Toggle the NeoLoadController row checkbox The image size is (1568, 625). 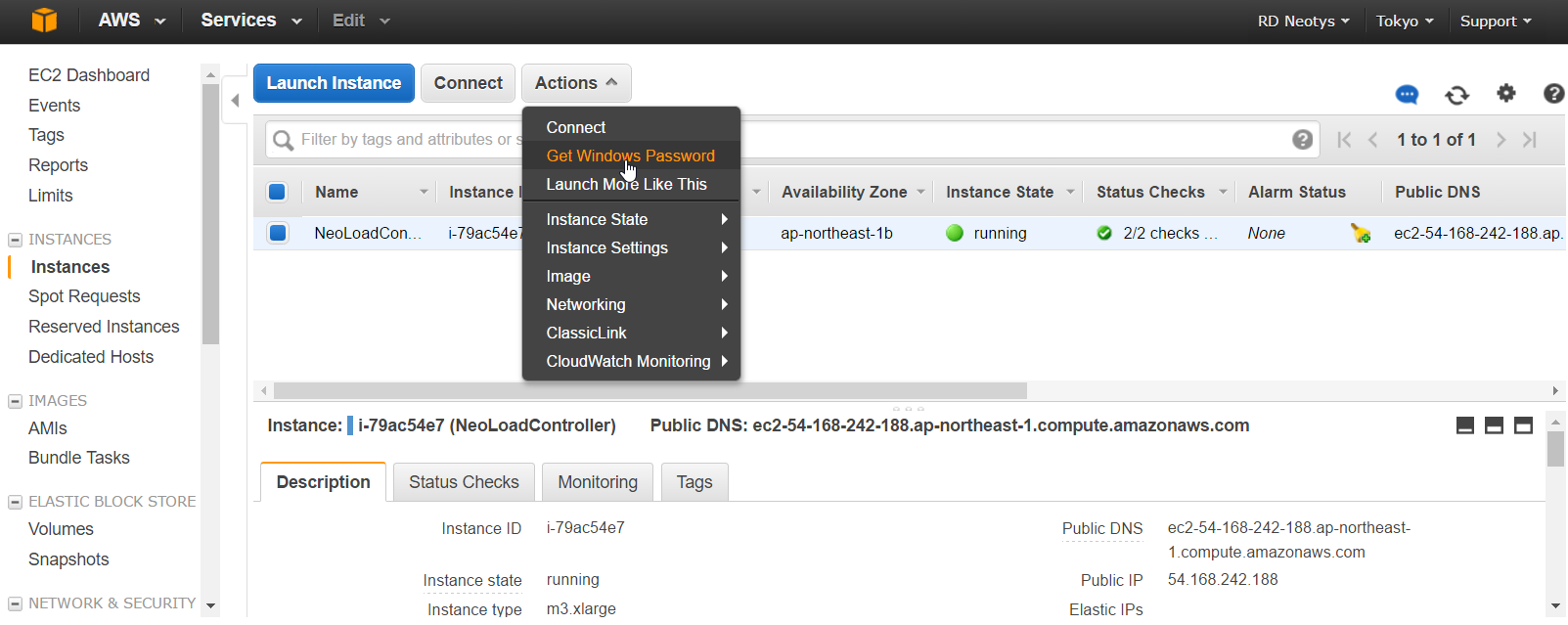[x=278, y=233]
